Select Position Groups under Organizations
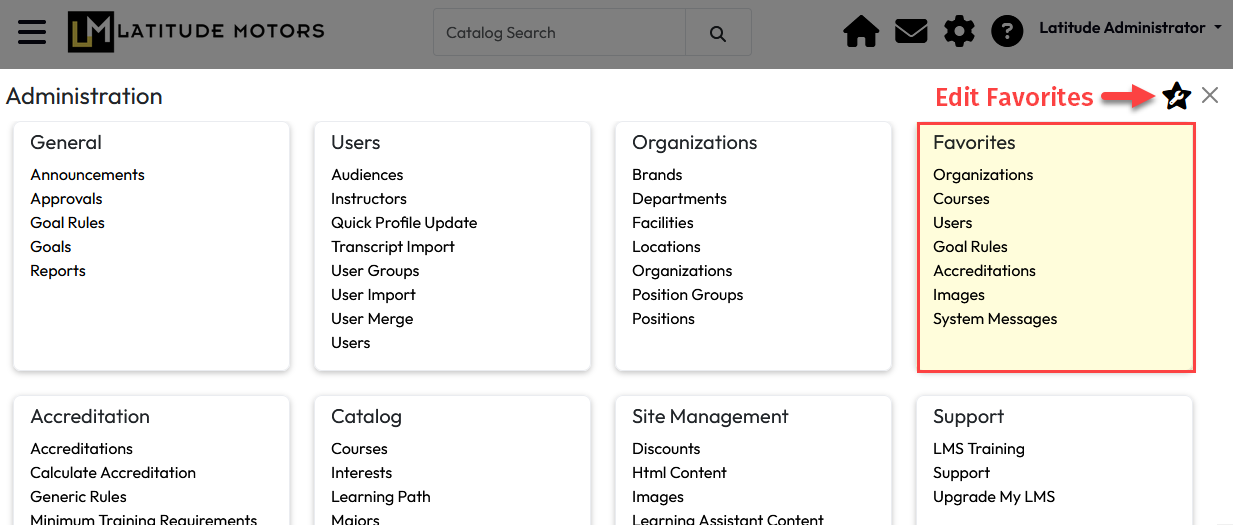 (687, 295)
